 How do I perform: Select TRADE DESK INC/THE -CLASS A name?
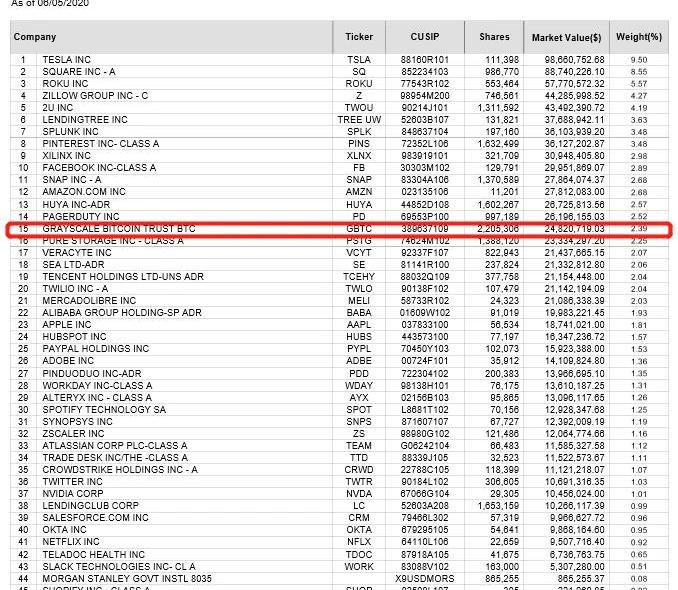coord(115,458)
